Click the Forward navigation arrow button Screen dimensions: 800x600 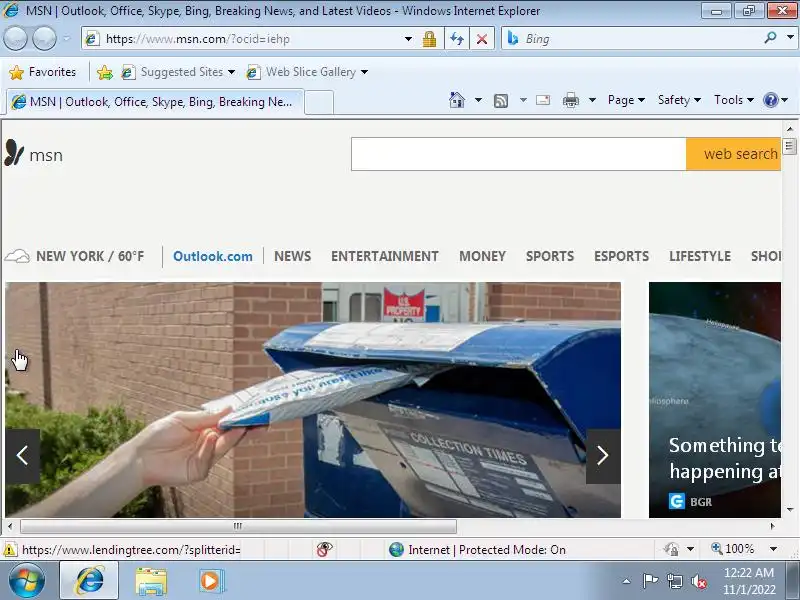44,39
